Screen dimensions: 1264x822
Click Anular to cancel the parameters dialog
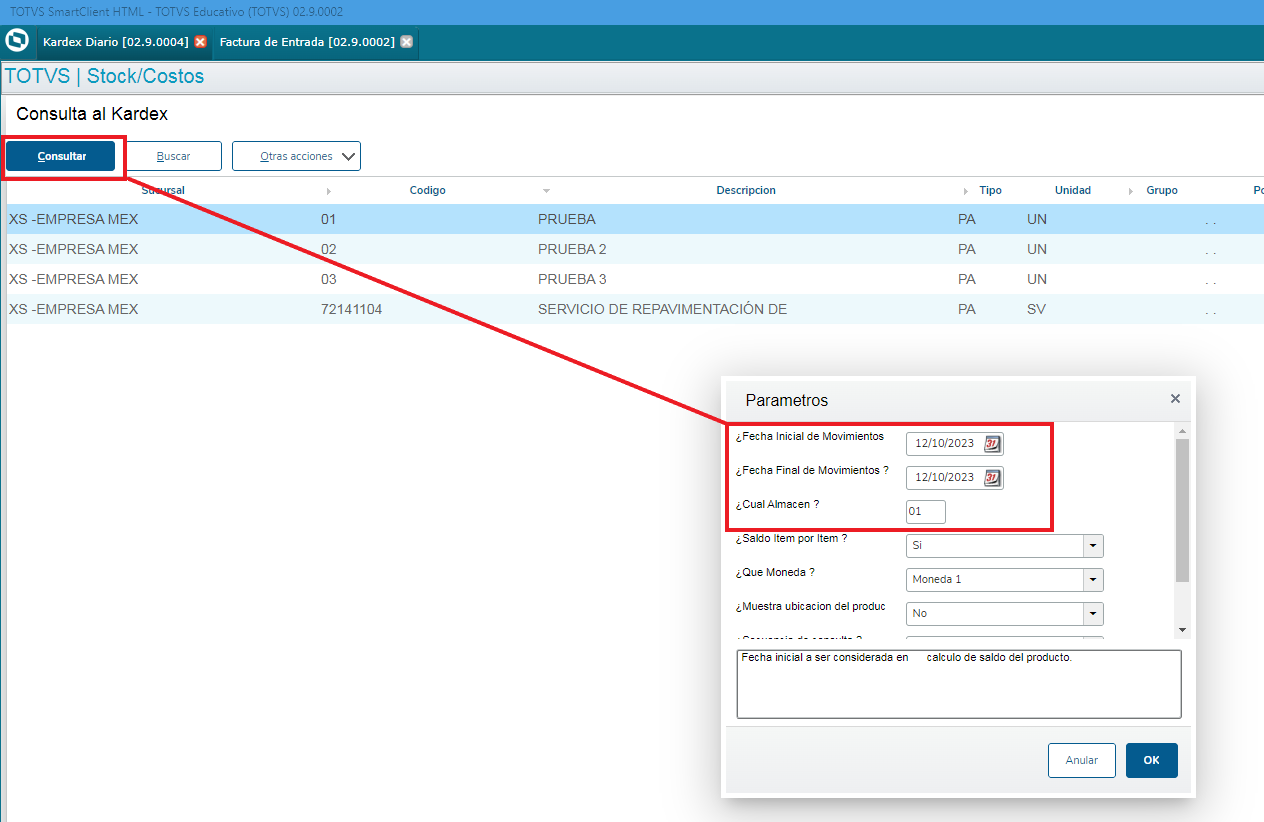1081,760
